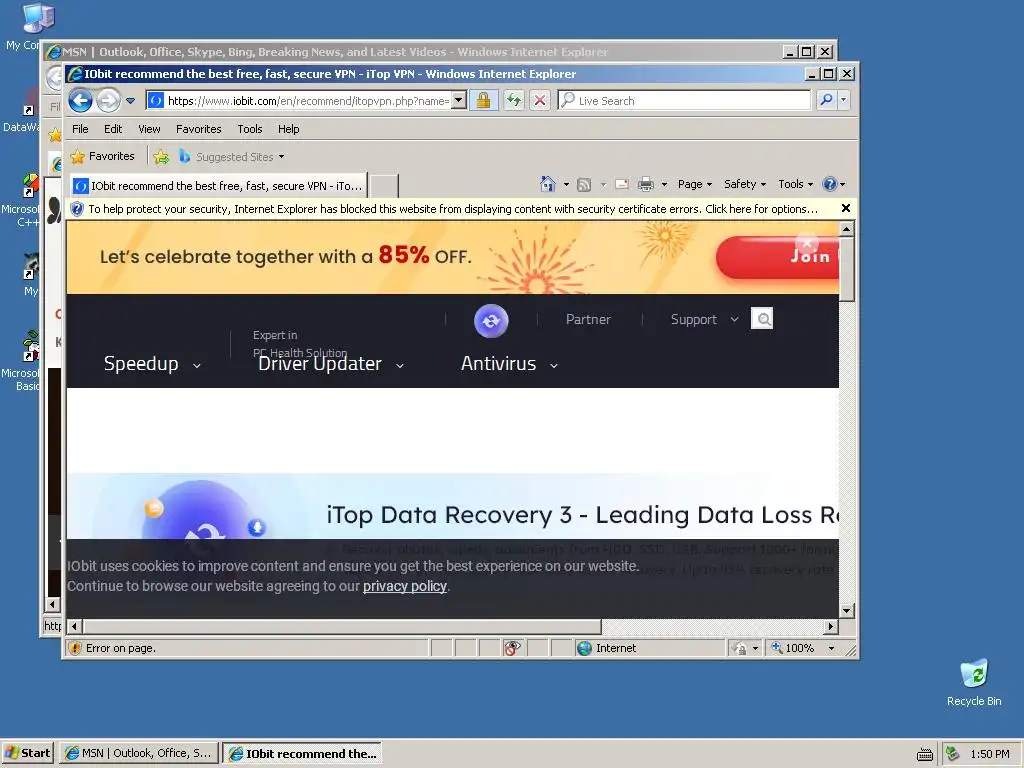
Task: Change zoom level at 100% button
Action: pos(793,648)
